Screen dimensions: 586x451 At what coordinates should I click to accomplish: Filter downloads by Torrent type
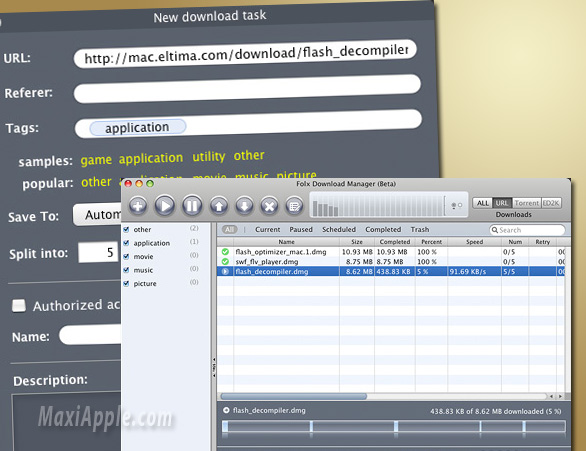(x=526, y=203)
